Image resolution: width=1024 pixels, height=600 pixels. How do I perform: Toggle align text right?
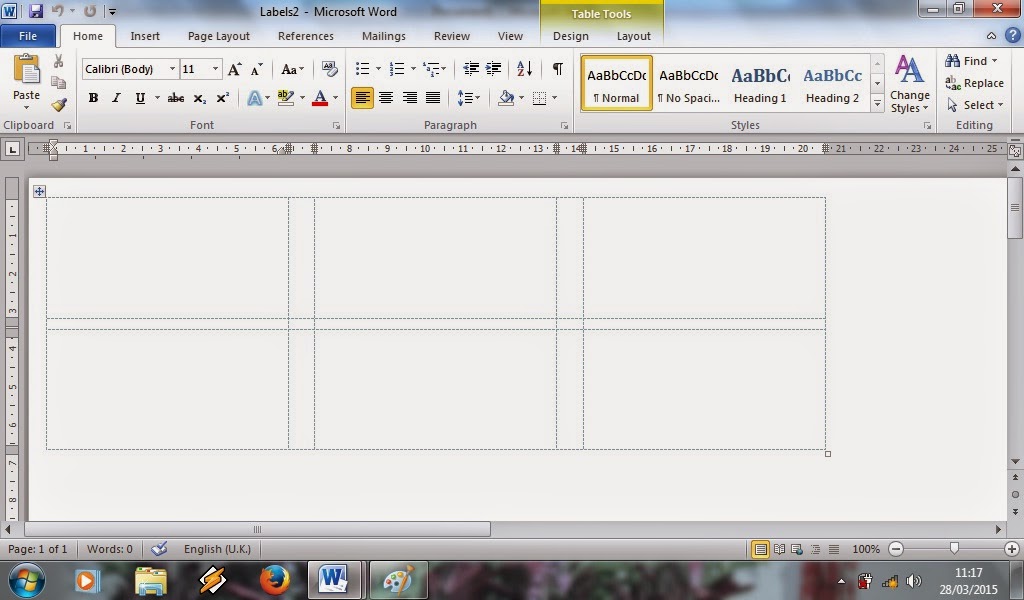[409, 99]
